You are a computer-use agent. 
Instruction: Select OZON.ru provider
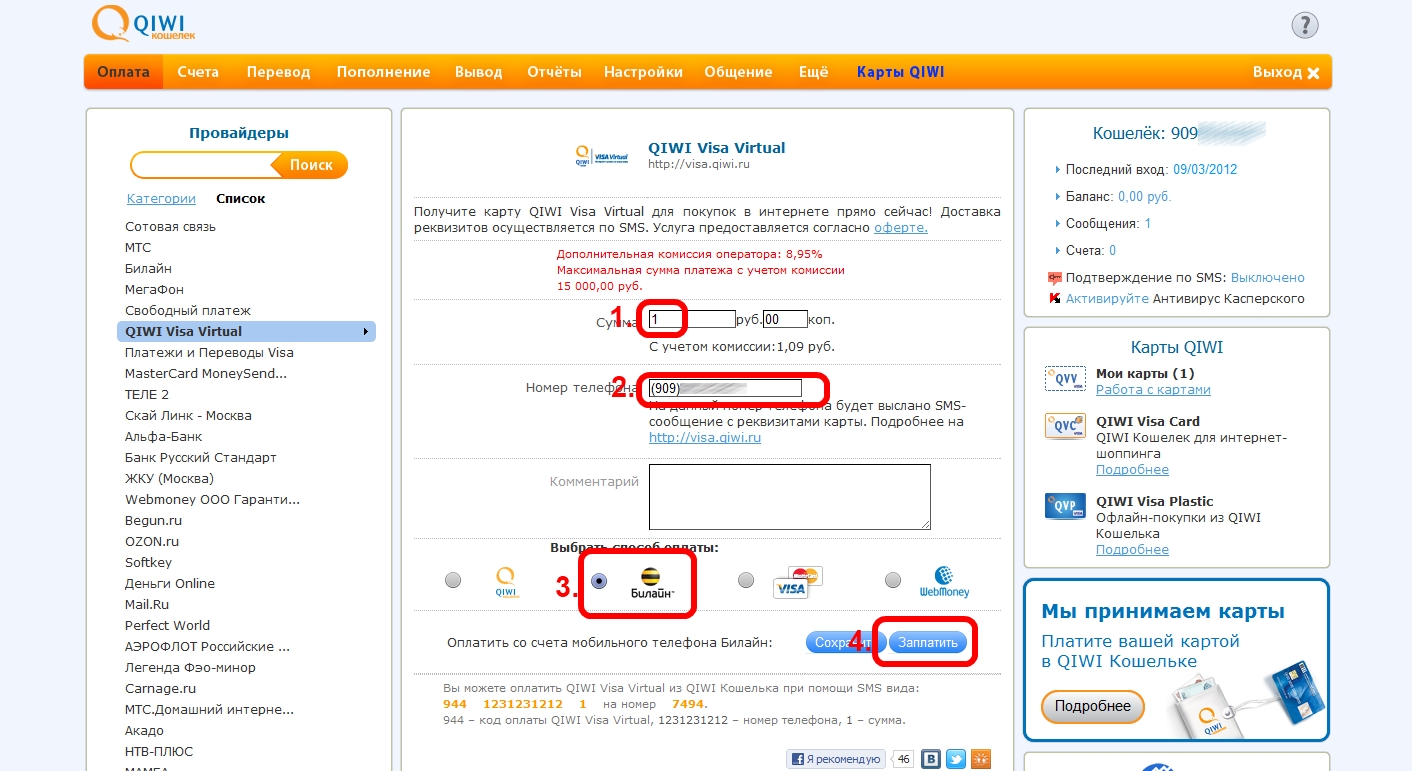[152, 542]
